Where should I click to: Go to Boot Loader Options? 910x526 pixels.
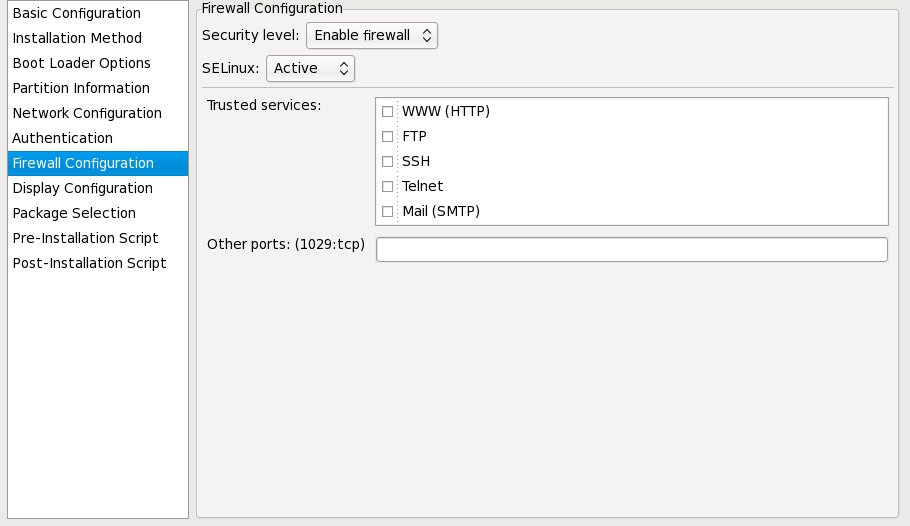tap(81, 63)
